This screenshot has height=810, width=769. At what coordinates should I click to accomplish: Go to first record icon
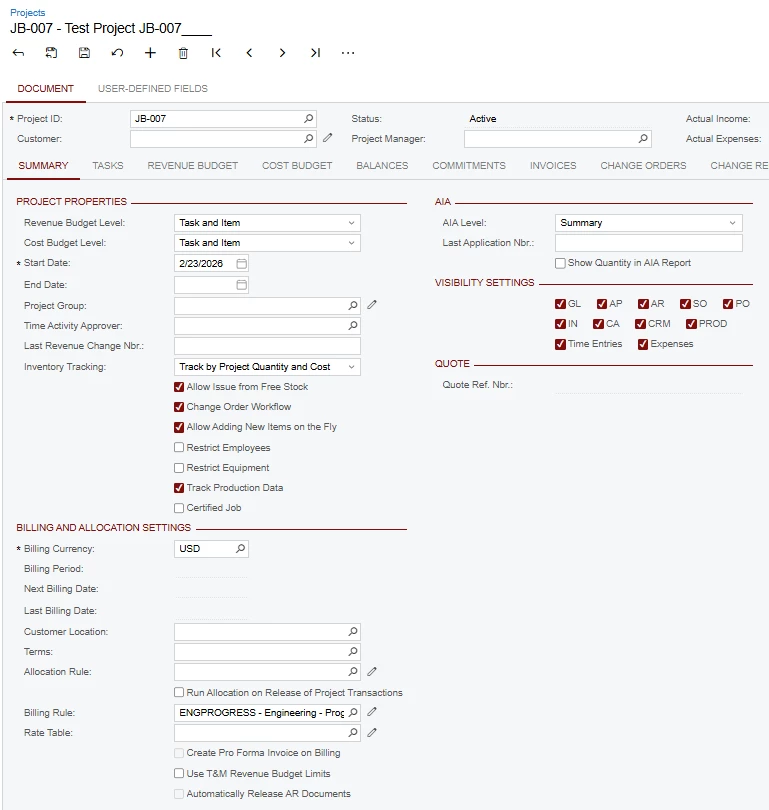216,53
